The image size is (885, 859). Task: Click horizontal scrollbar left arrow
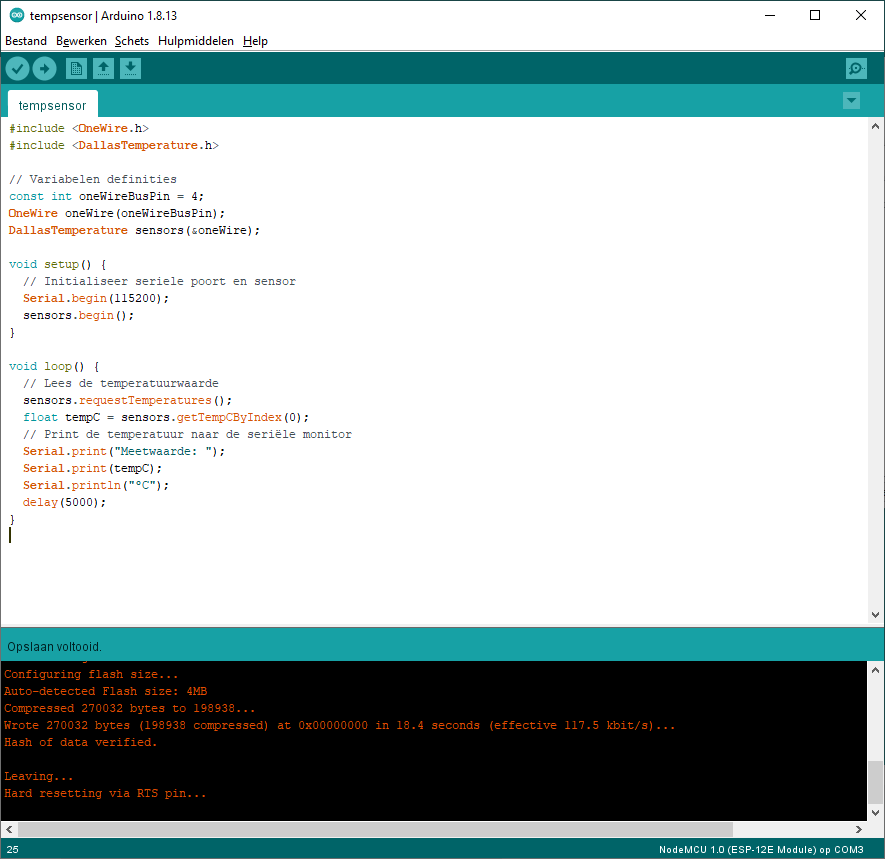tap(9, 829)
